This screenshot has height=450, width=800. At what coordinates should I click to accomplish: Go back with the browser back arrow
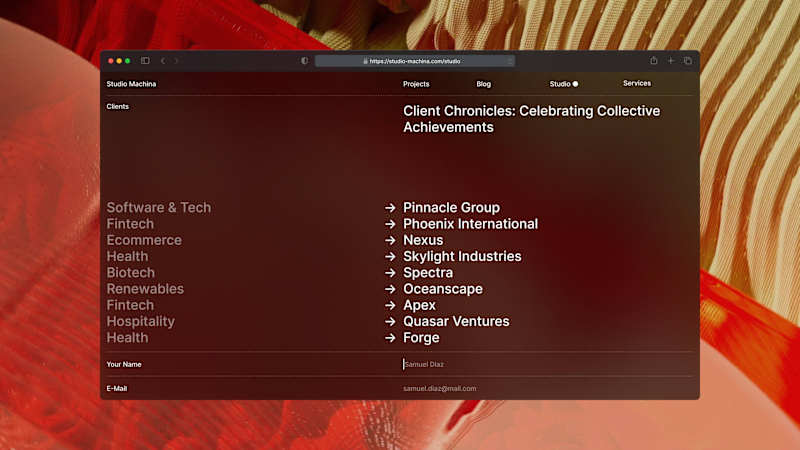point(163,61)
